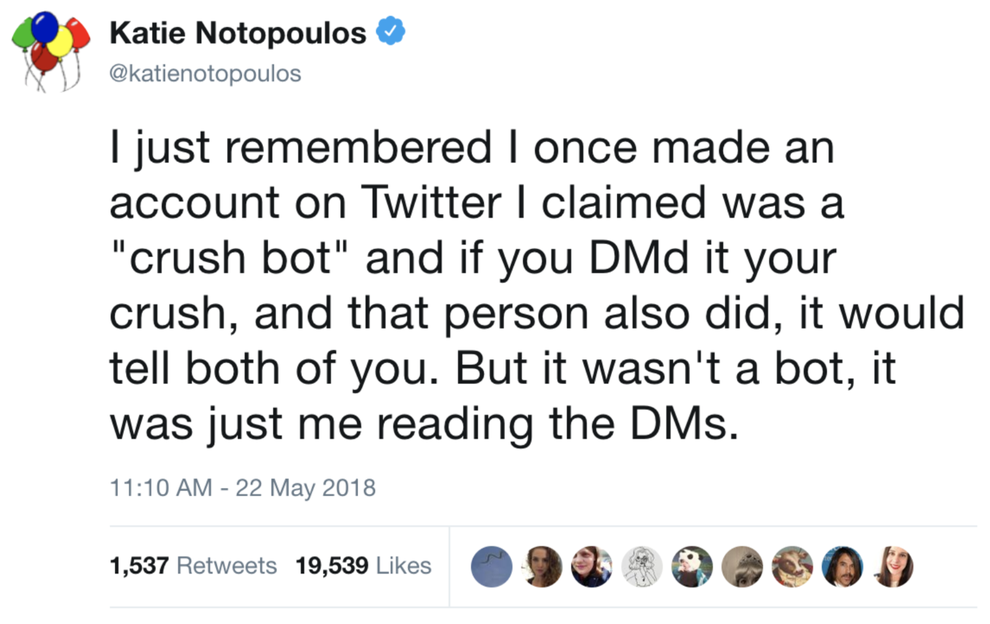990x624 pixels.
Task: Open the selfie-photo liker avatar
Action: click(591, 566)
